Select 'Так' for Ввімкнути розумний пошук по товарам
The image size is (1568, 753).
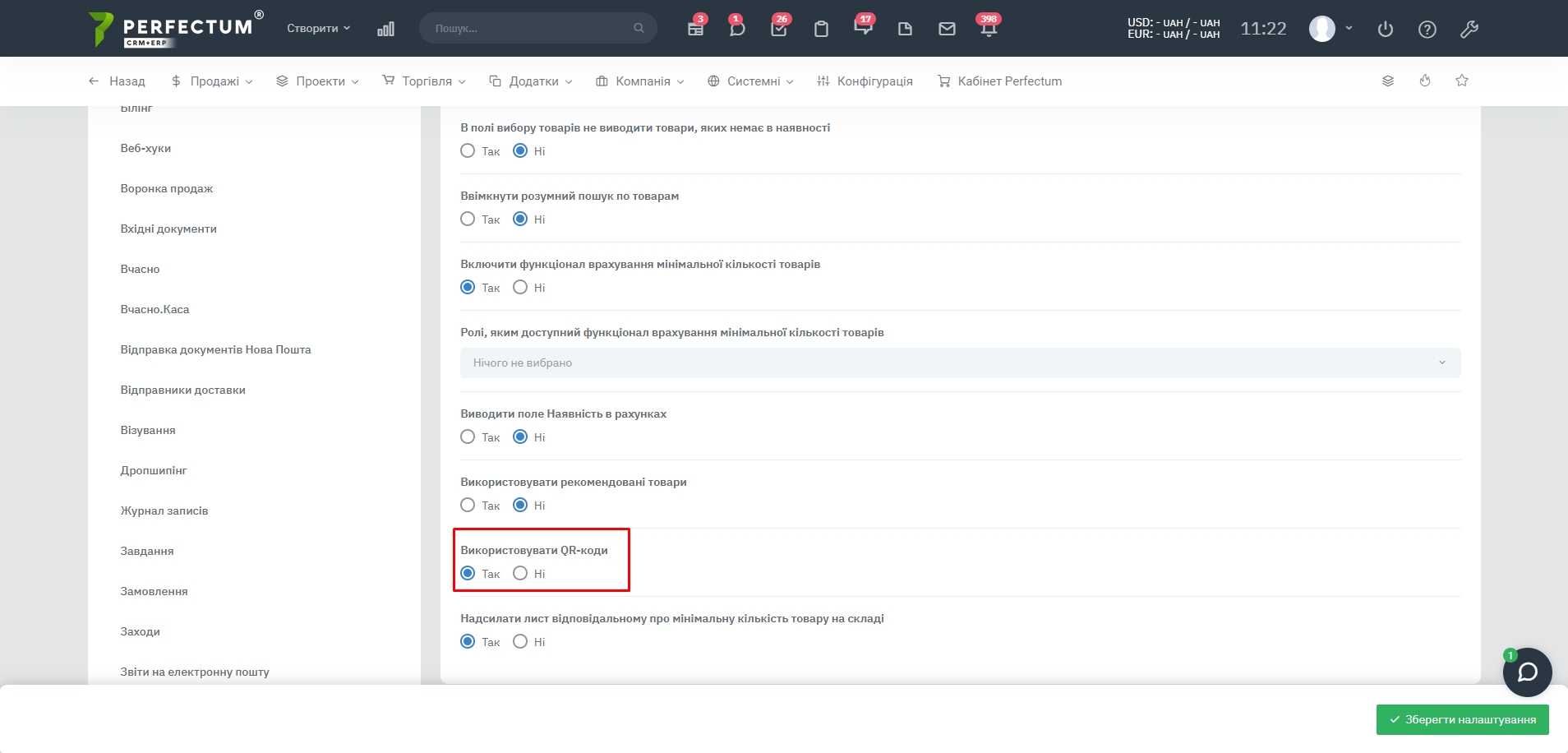[x=468, y=219]
